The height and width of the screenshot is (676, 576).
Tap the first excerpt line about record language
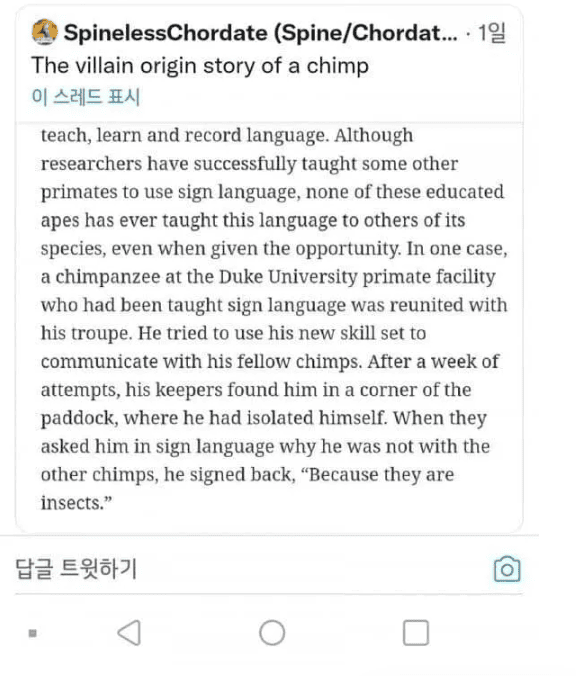coord(227,136)
